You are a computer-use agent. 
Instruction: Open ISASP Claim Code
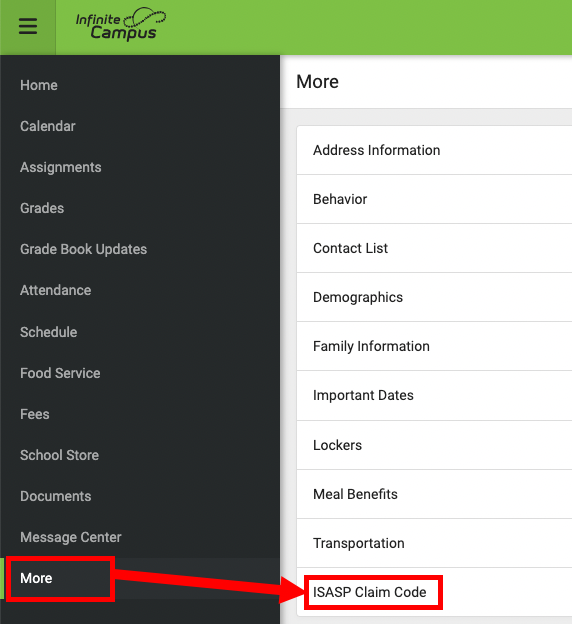click(x=434, y=592)
